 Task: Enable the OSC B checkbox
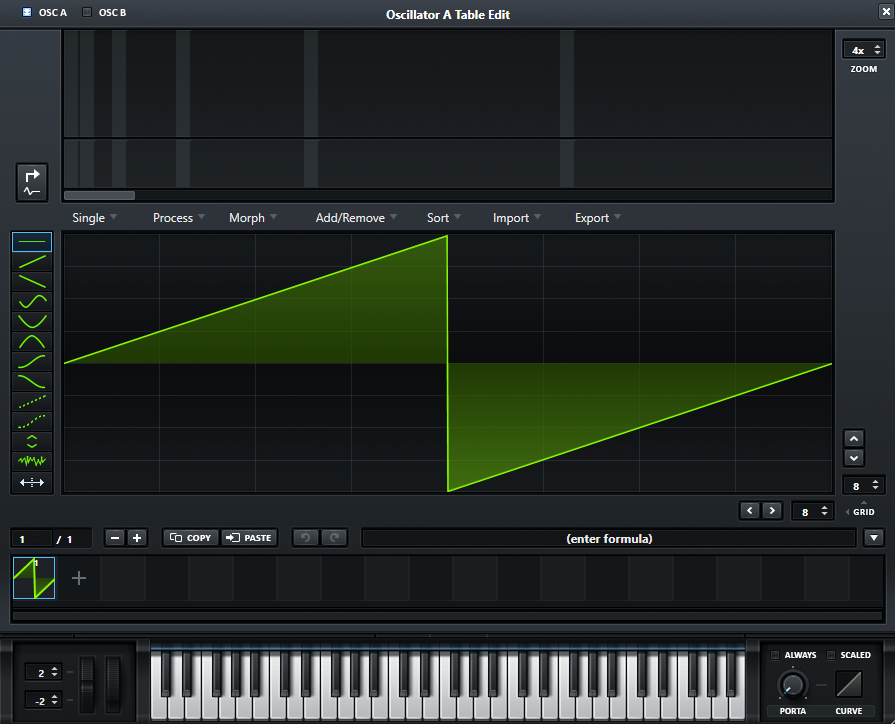tap(87, 13)
